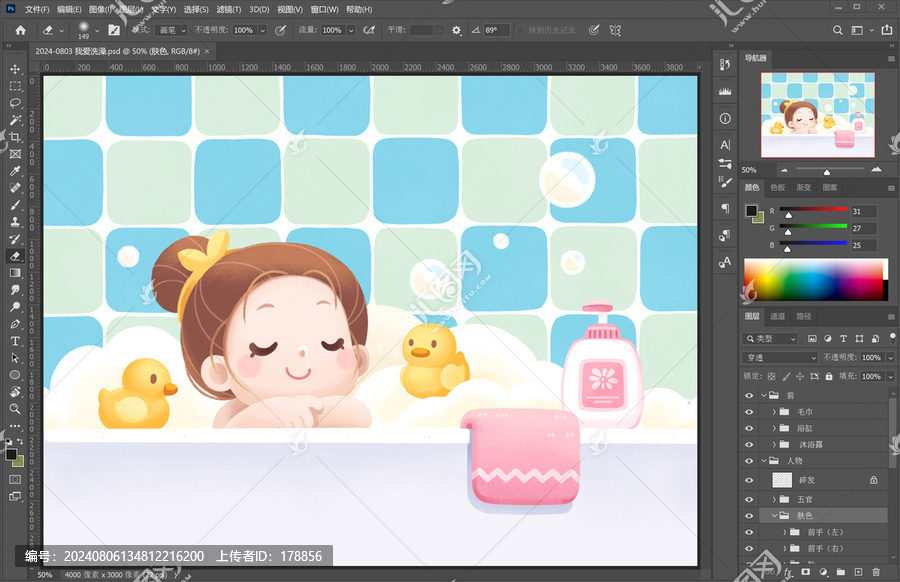Select the Brush tool
This screenshot has height=582, width=900.
point(15,205)
